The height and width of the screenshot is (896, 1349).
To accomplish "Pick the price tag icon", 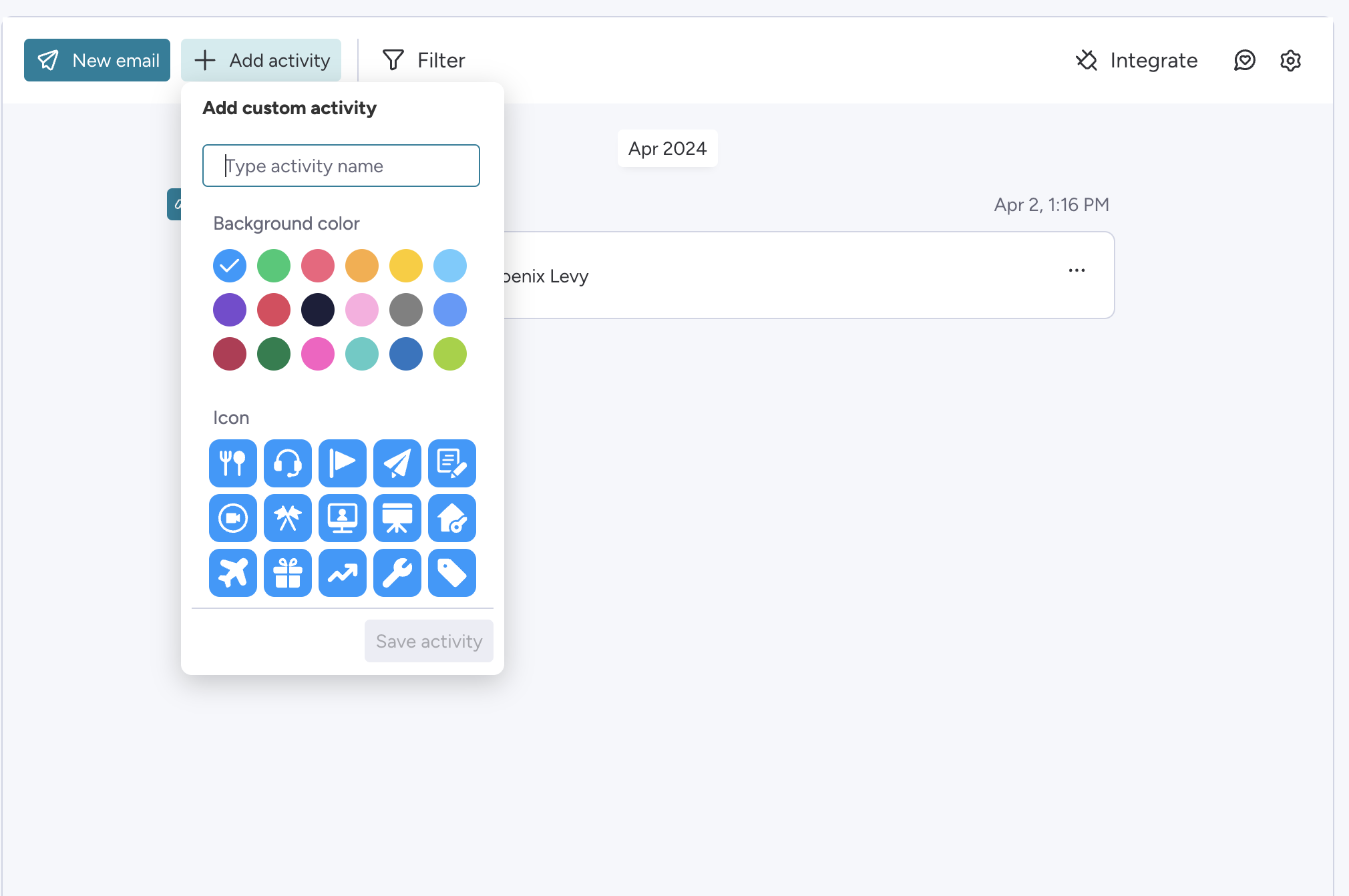I will tap(451, 572).
